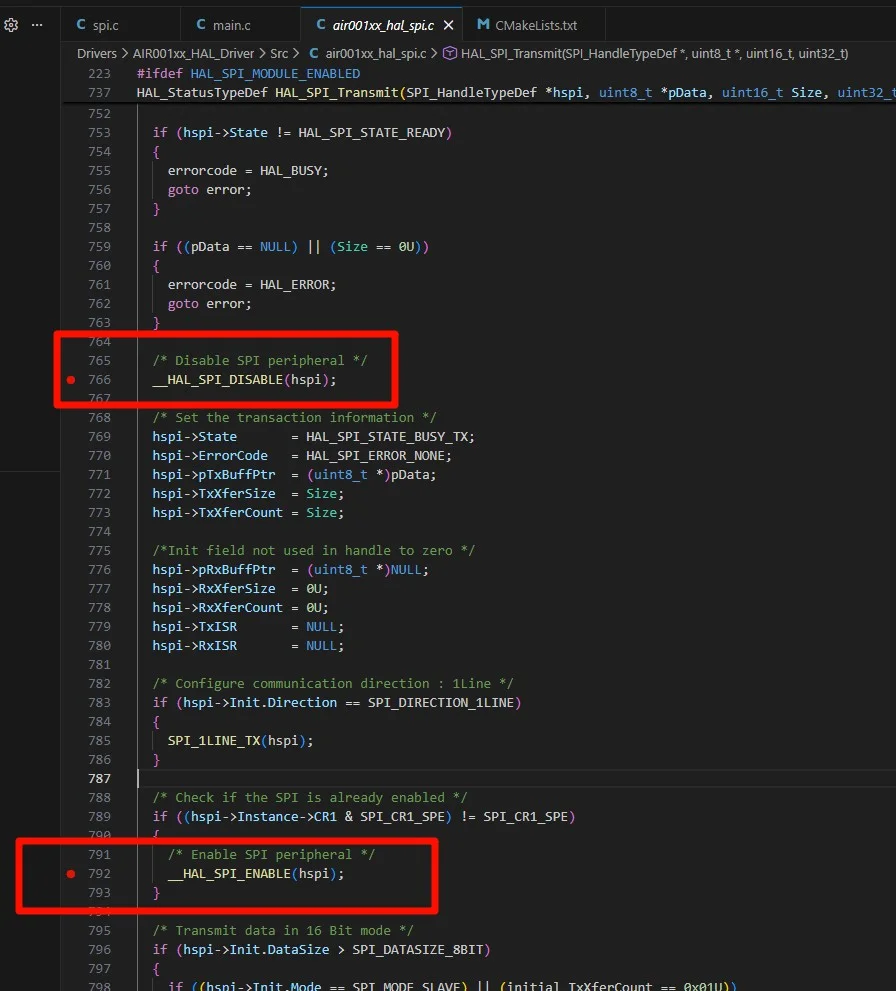Close the air001xx_hal_spi.c tab
The height and width of the screenshot is (991, 896).
click(449, 25)
